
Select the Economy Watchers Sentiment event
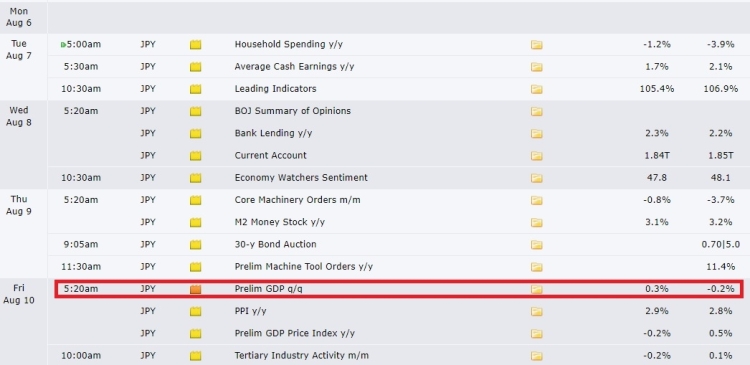301,177
